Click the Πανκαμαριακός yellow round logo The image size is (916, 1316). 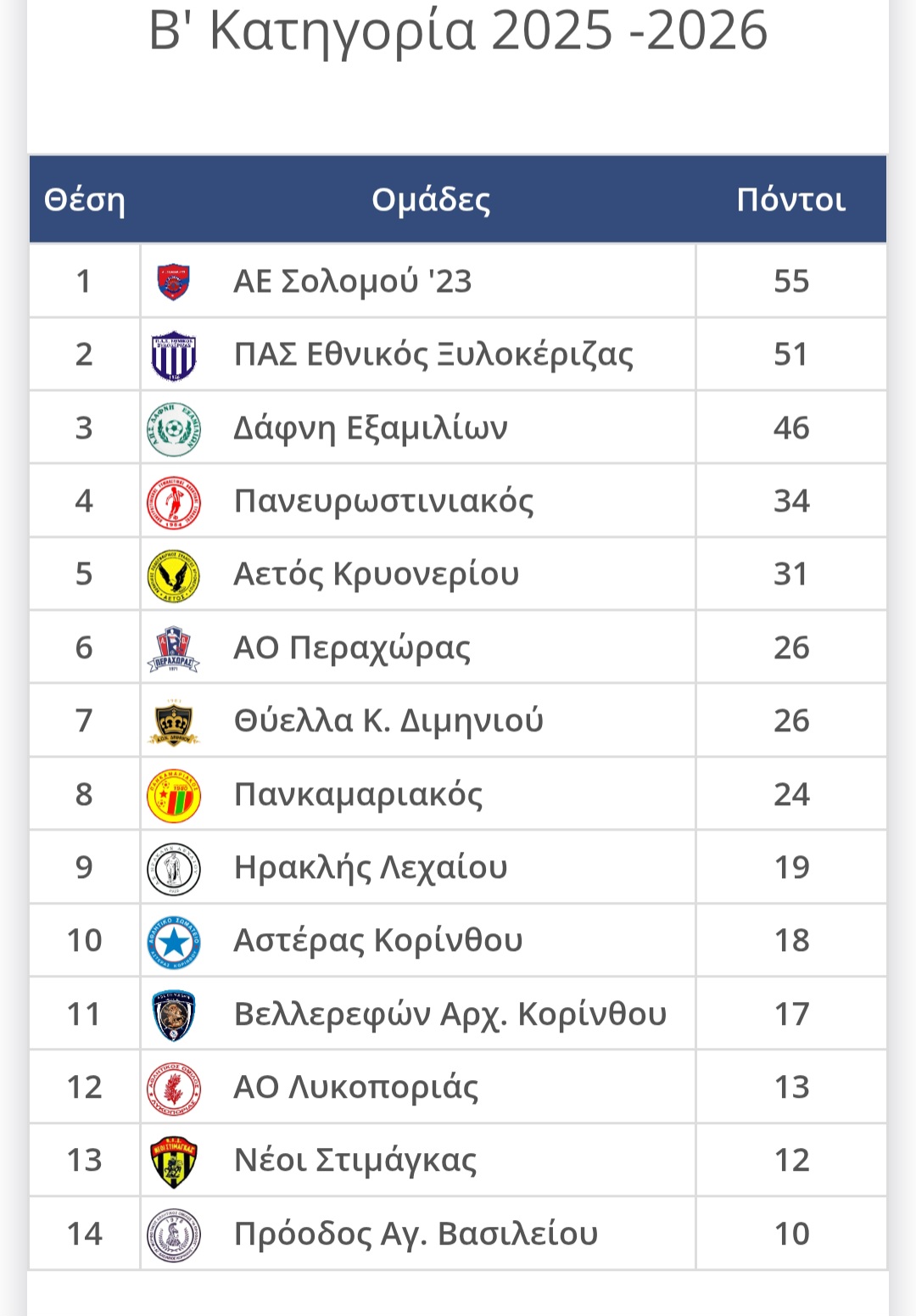tap(174, 796)
